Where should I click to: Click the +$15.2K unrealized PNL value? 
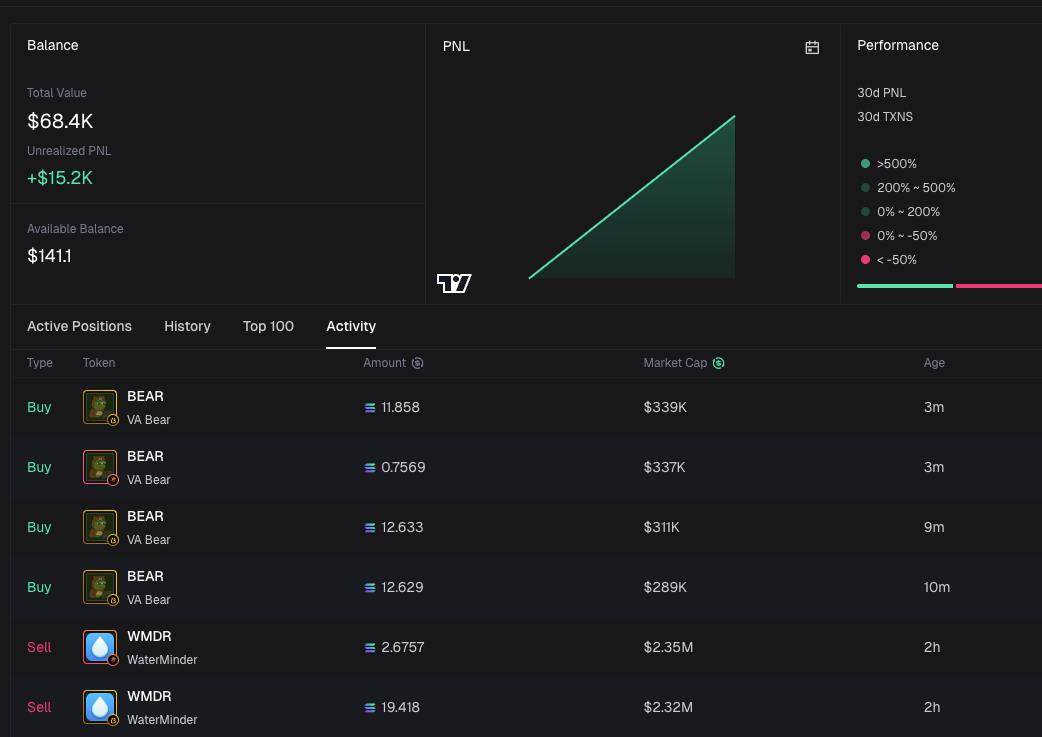point(60,177)
